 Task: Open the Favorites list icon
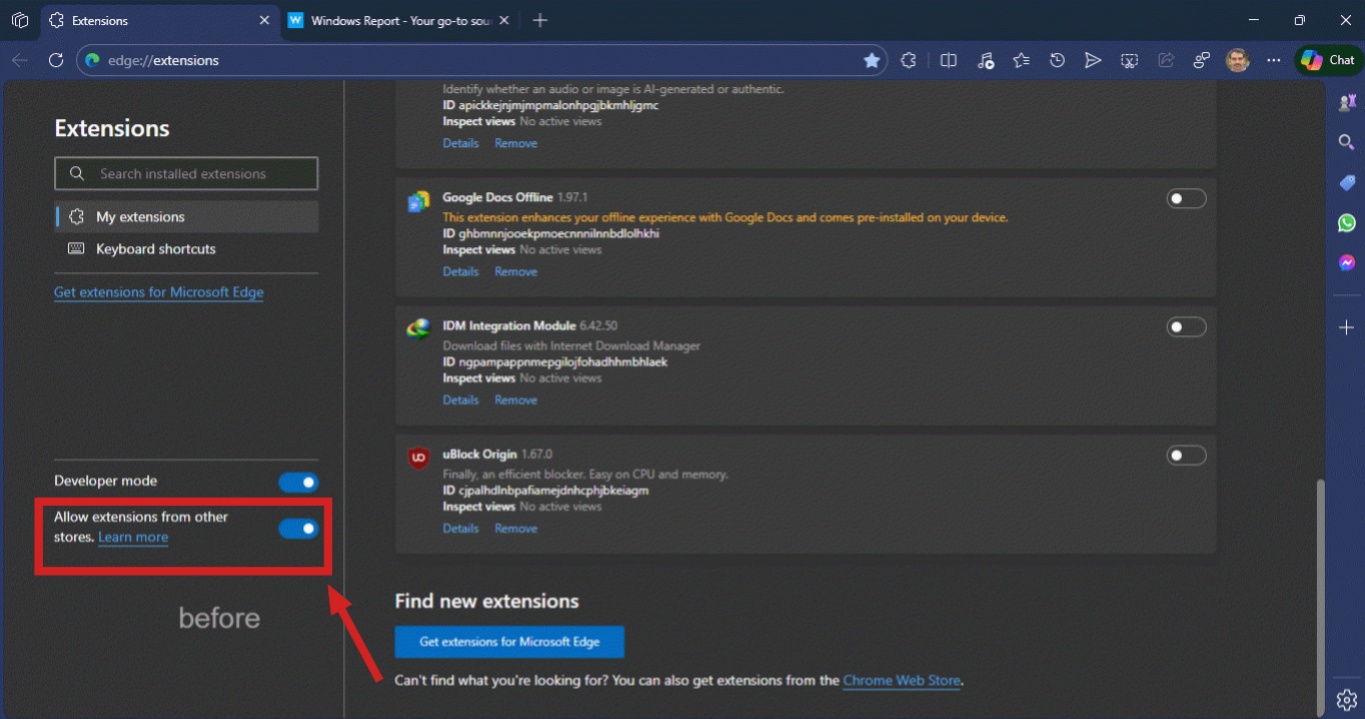tap(1021, 60)
